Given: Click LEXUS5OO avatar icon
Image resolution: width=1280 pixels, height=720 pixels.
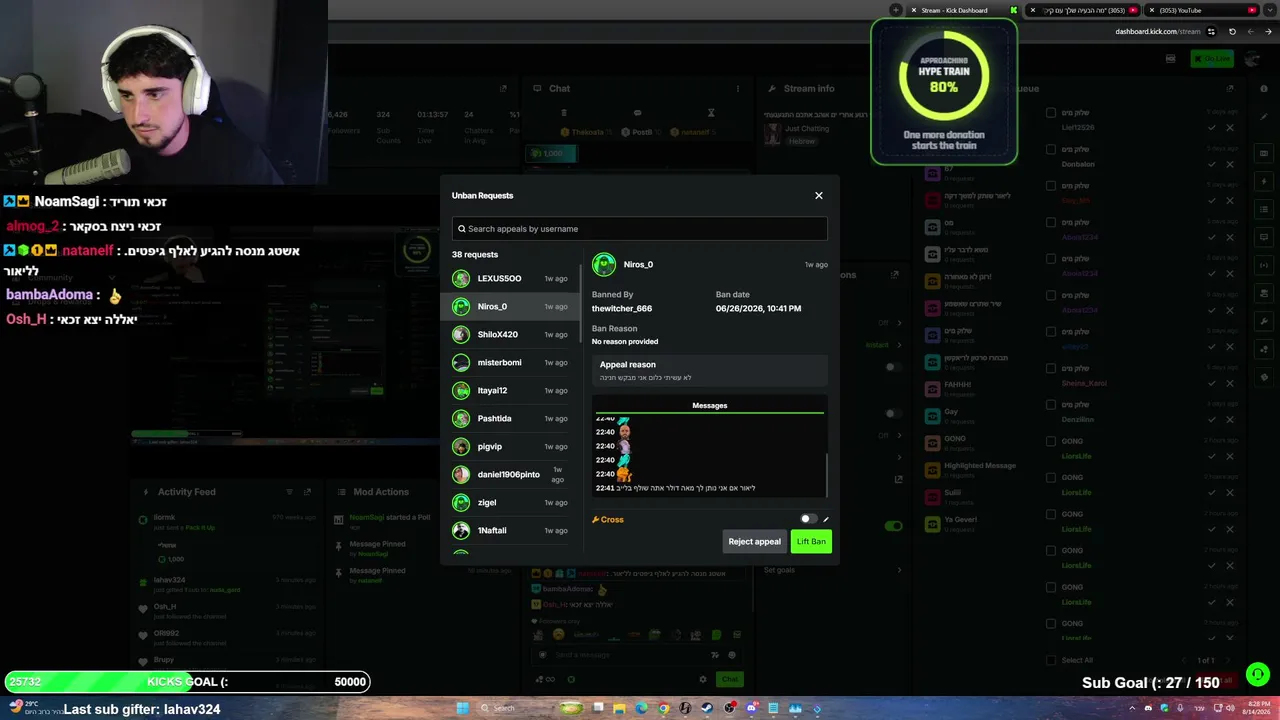Looking at the screenshot, I should coord(461,279).
